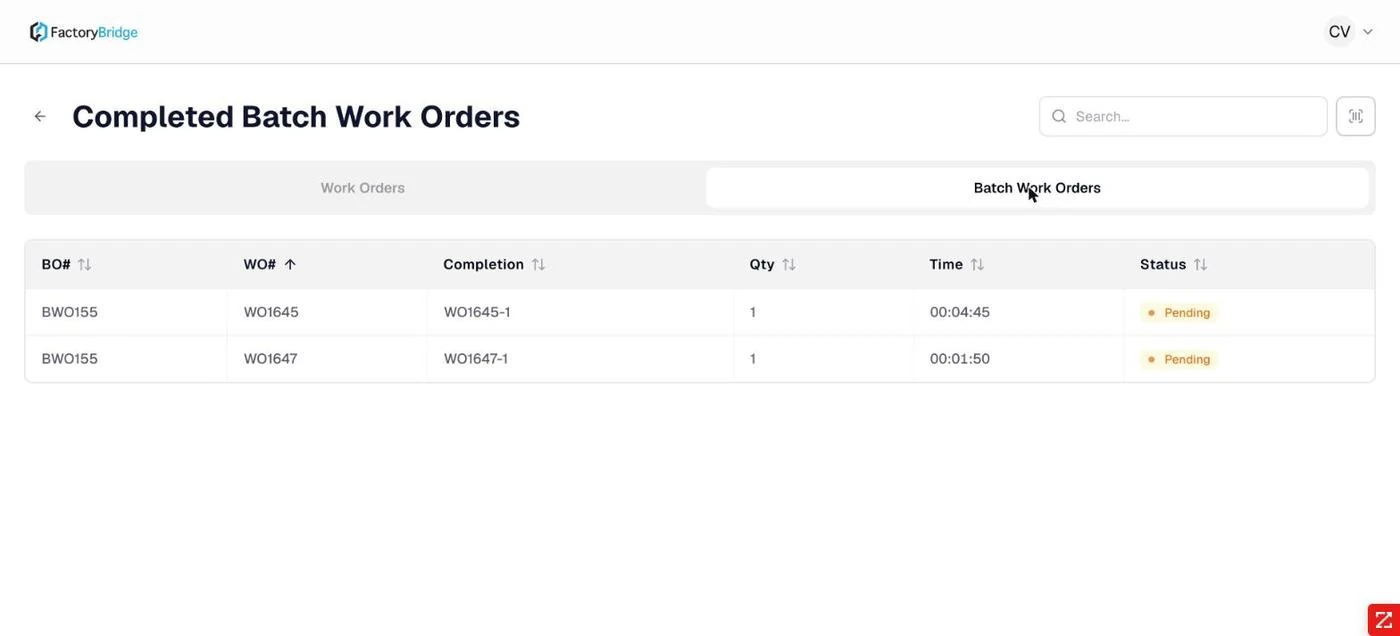The width and height of the screenshot is (1400, 636).
Task: Open the WO1647 work order row
Action: point(700,359)
